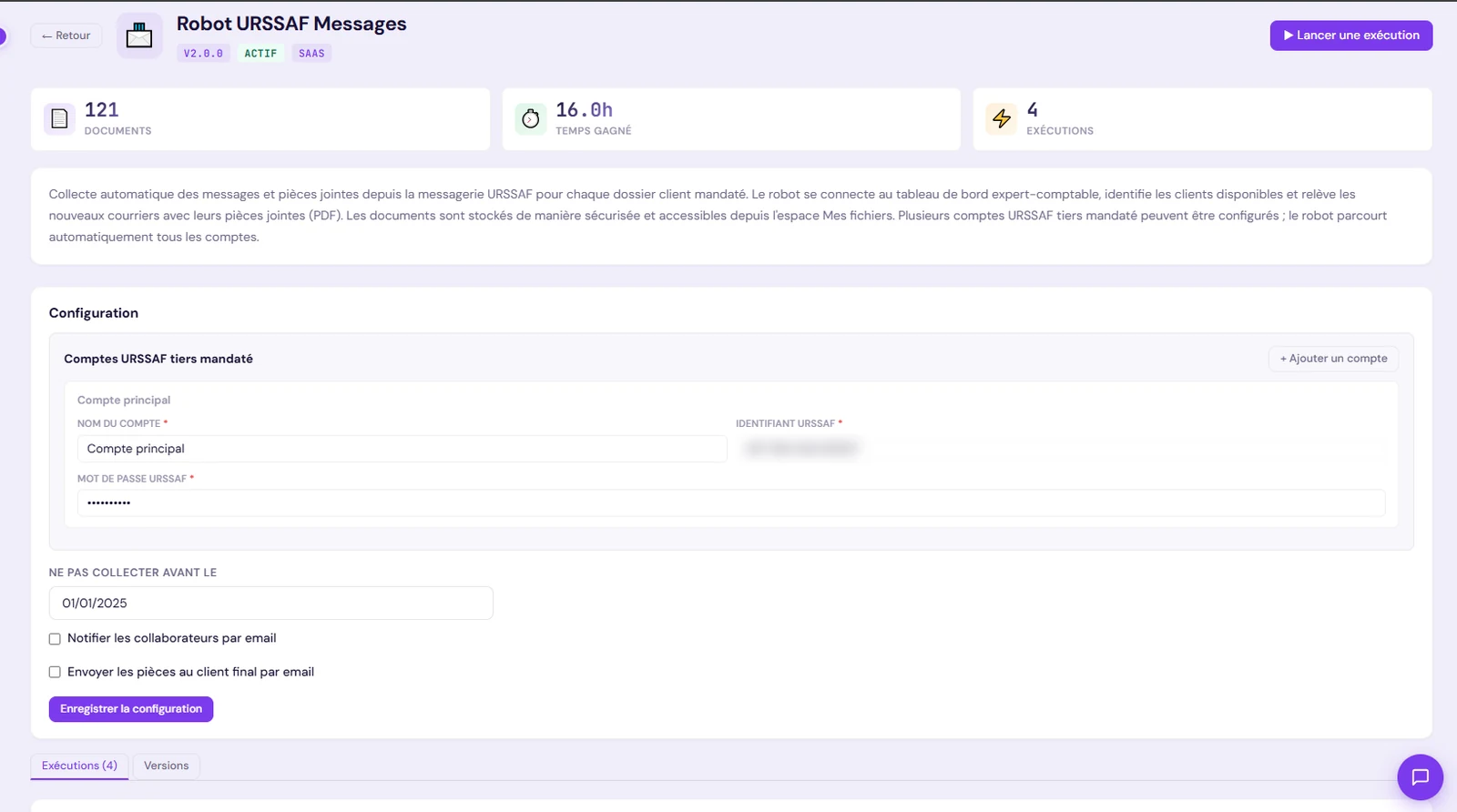
Task: Click the Robot URSSAF Messages title
Action: 291,24
